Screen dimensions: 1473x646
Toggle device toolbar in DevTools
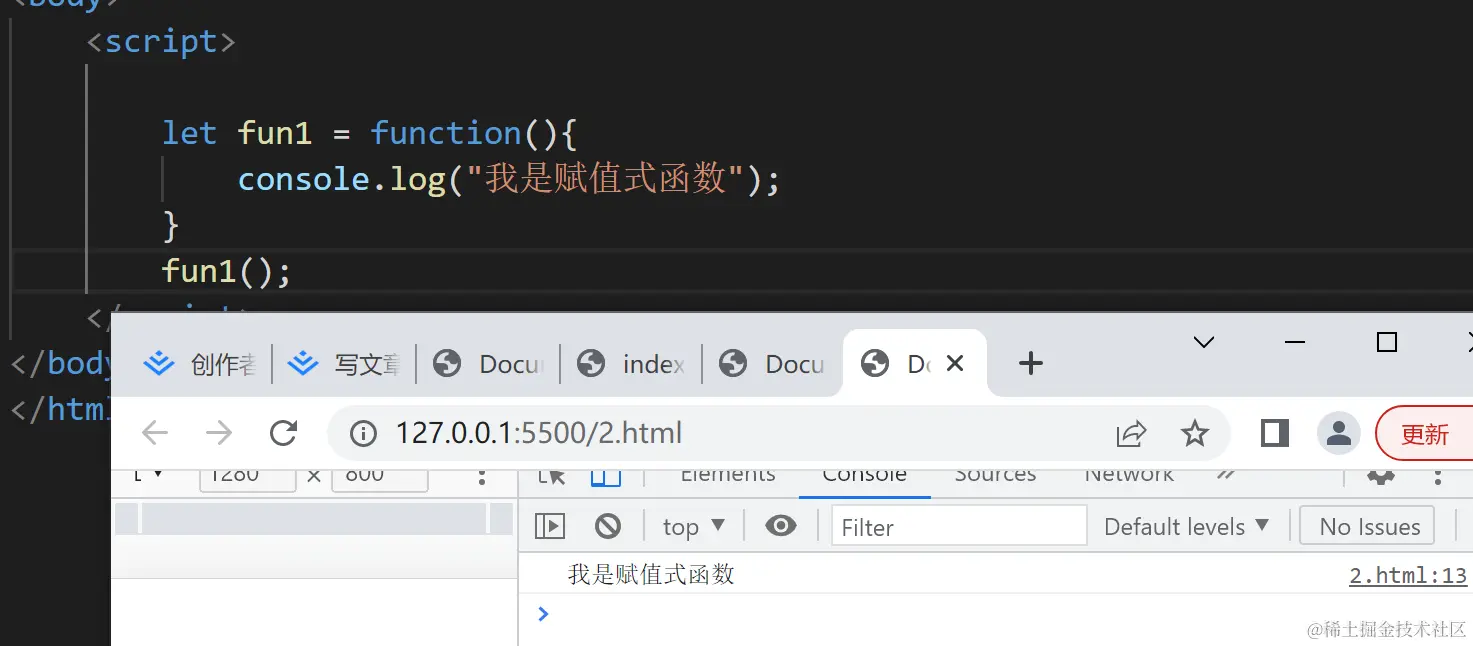[x=605, y=476]
